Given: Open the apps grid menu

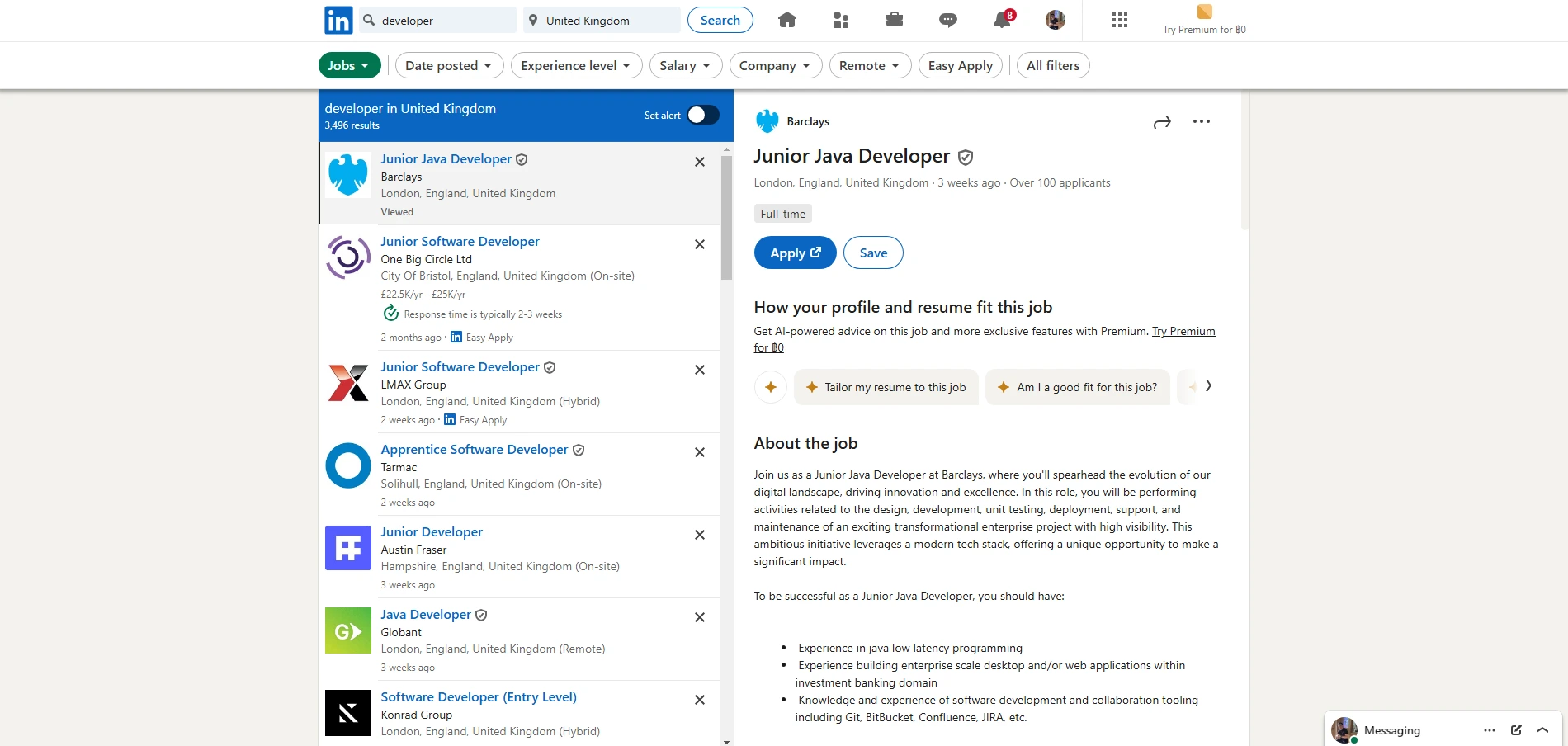Looking at the screenshot, I should 1120,20.
